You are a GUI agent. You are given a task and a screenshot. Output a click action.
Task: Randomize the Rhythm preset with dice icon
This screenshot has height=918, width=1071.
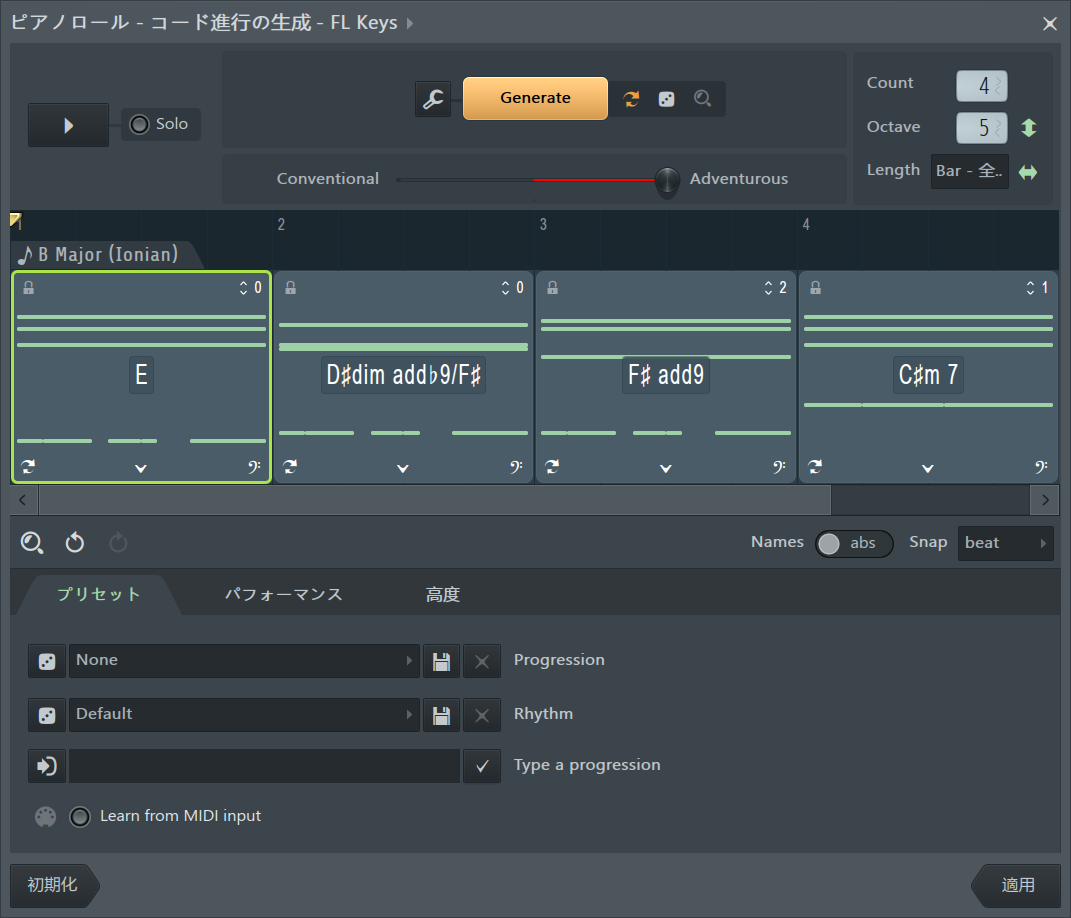point(46,715)
